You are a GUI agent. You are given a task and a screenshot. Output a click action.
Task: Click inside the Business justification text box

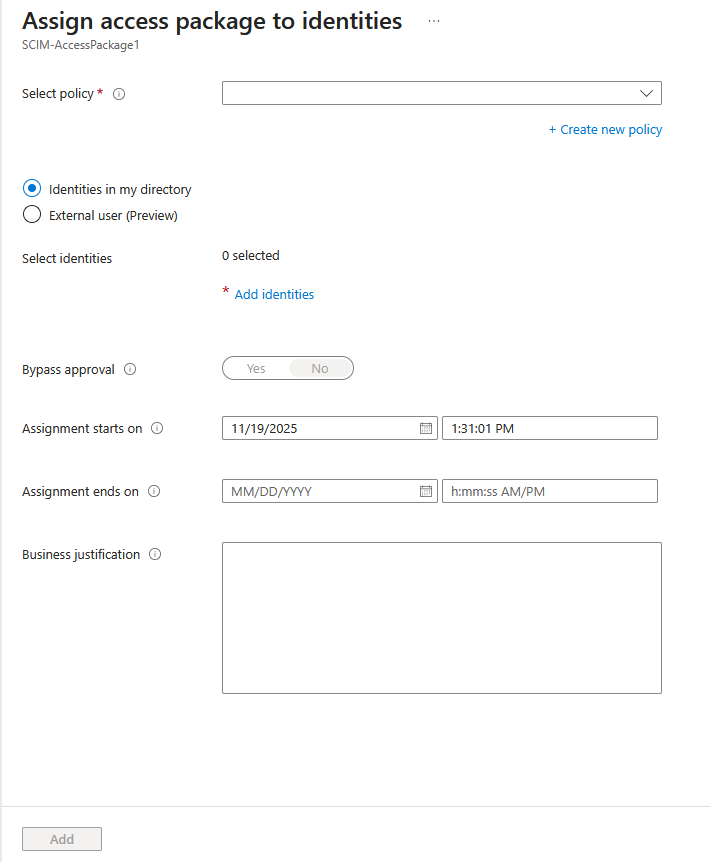pyautogui.click(x=441, y=617)
